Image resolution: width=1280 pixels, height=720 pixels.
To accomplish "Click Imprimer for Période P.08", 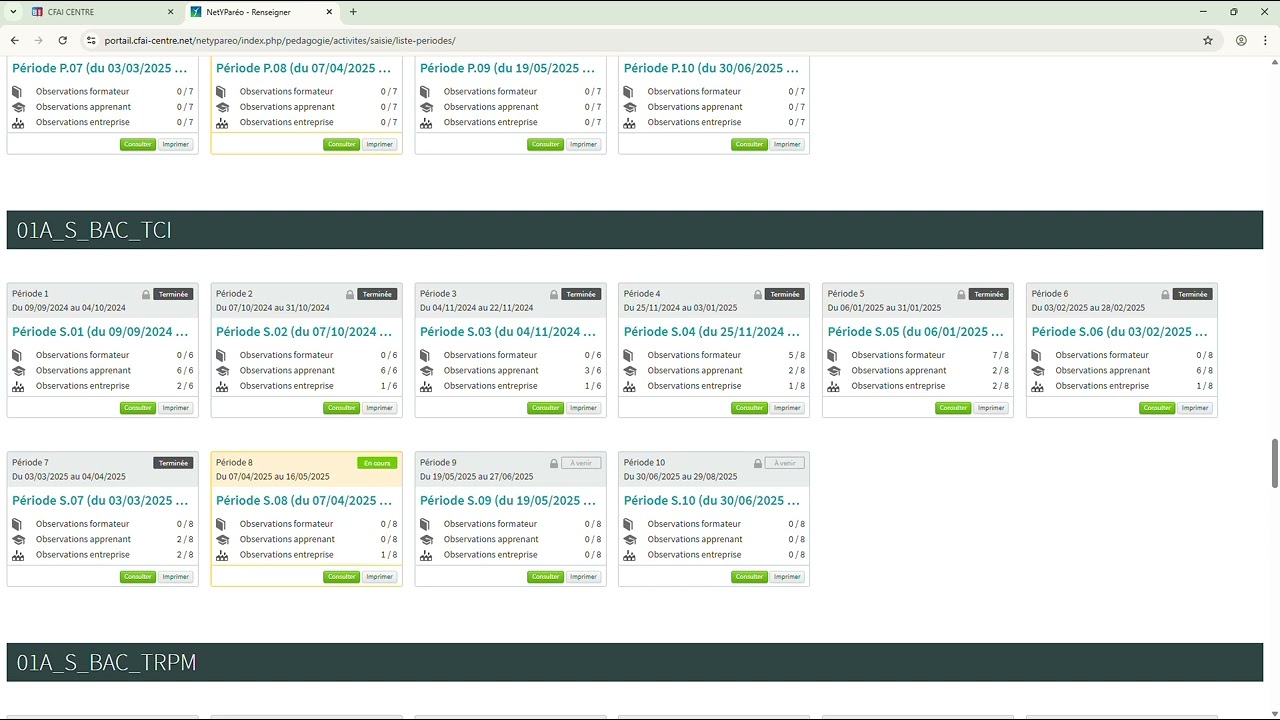I will [379, 144].
